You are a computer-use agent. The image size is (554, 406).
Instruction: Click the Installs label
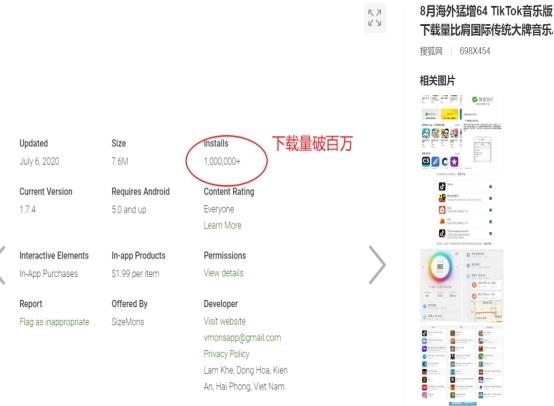pyautogui.click(x=216, y=143)
